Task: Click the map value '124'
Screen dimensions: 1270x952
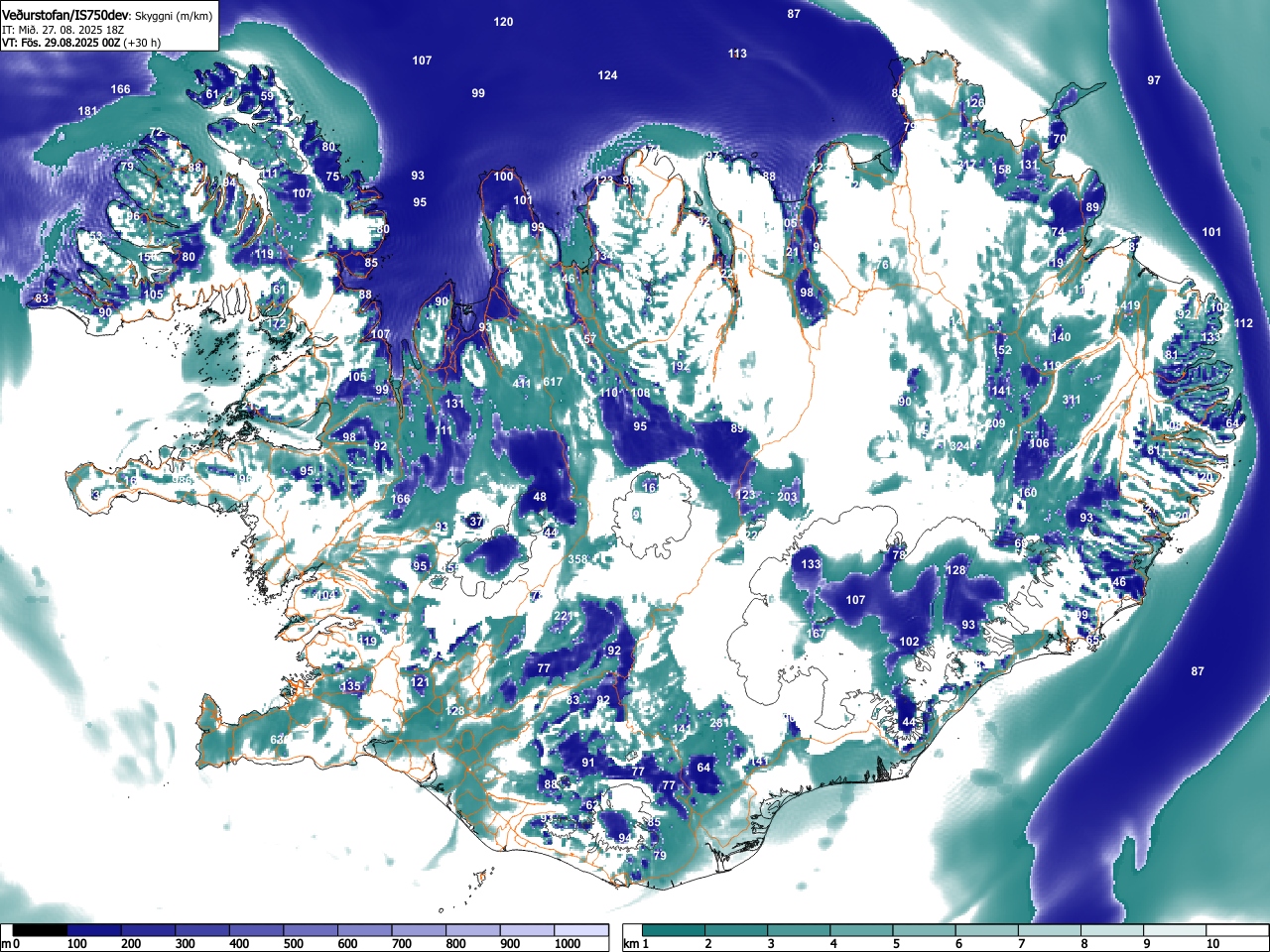Action: [x=607, y=75]
